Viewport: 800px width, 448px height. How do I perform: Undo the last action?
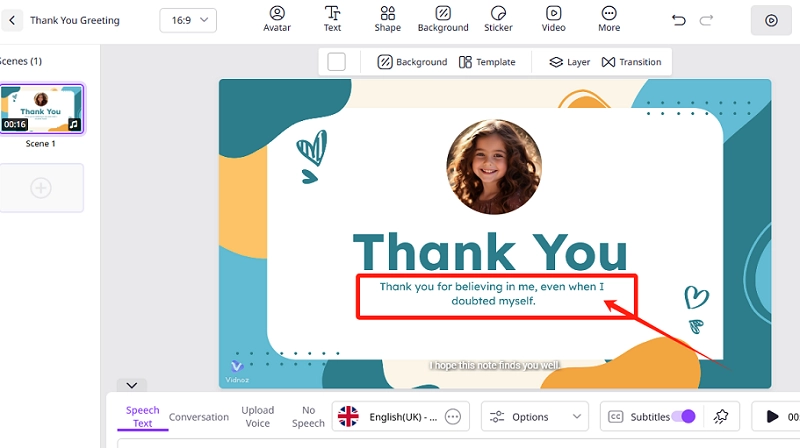click(x=679, y=20)
